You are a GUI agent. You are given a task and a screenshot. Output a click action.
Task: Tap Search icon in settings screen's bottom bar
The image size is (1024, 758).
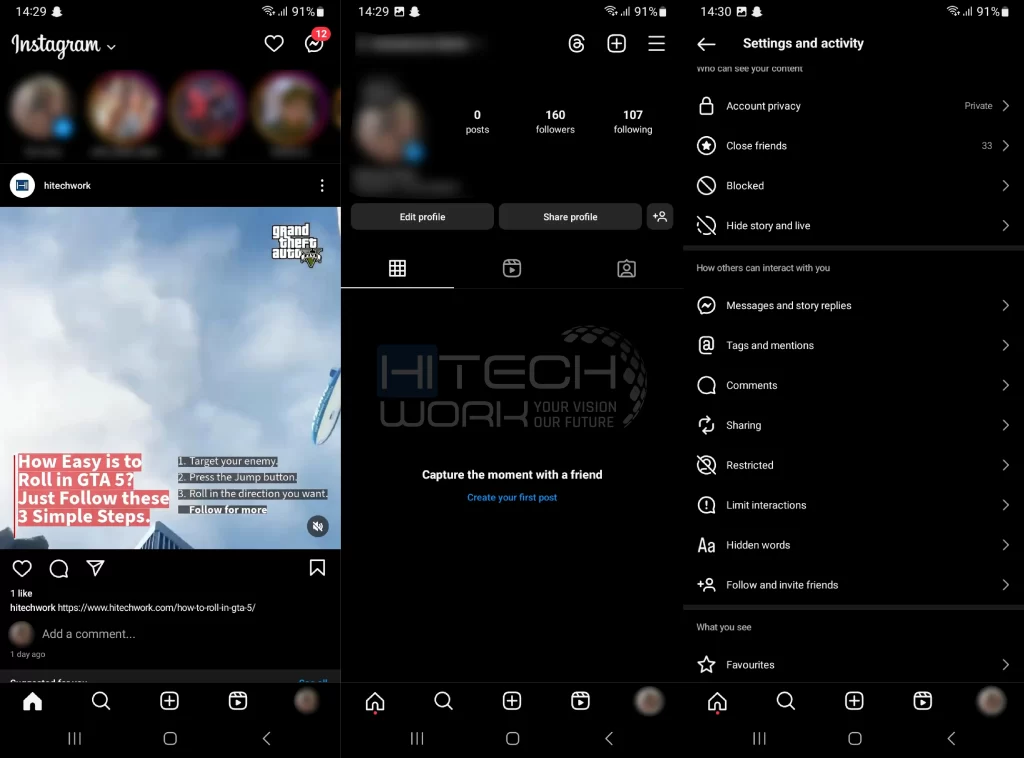(786, 701)
